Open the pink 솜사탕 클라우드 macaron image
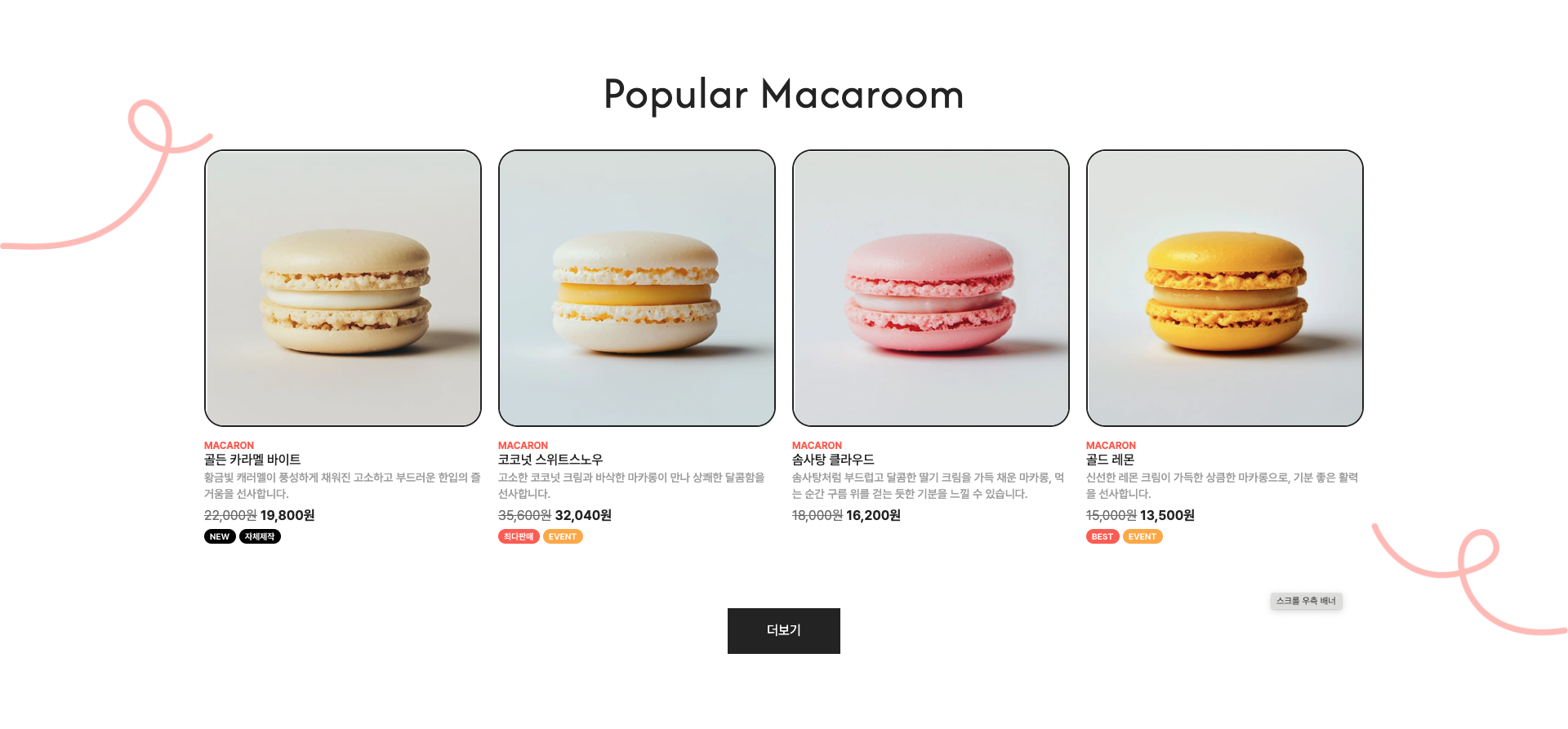The image size is (1568, 729). [x=931, y=288]
